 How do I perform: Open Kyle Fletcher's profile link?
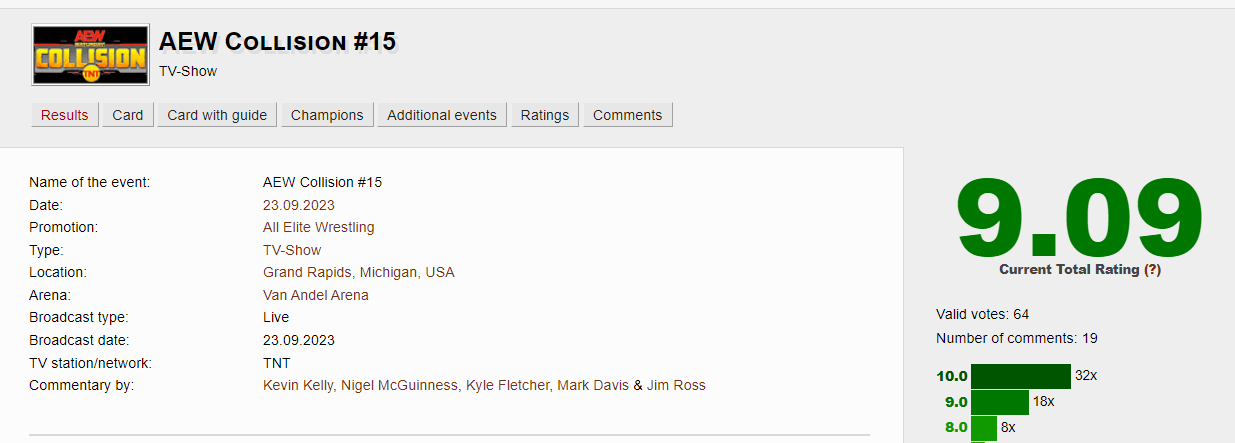click(x=508, y=385)
